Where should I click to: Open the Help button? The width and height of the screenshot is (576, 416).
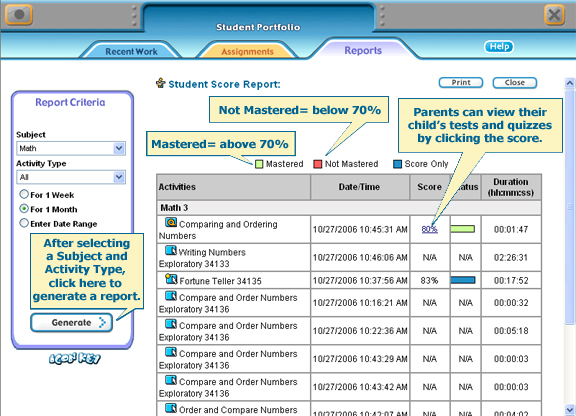coord(499,47)
